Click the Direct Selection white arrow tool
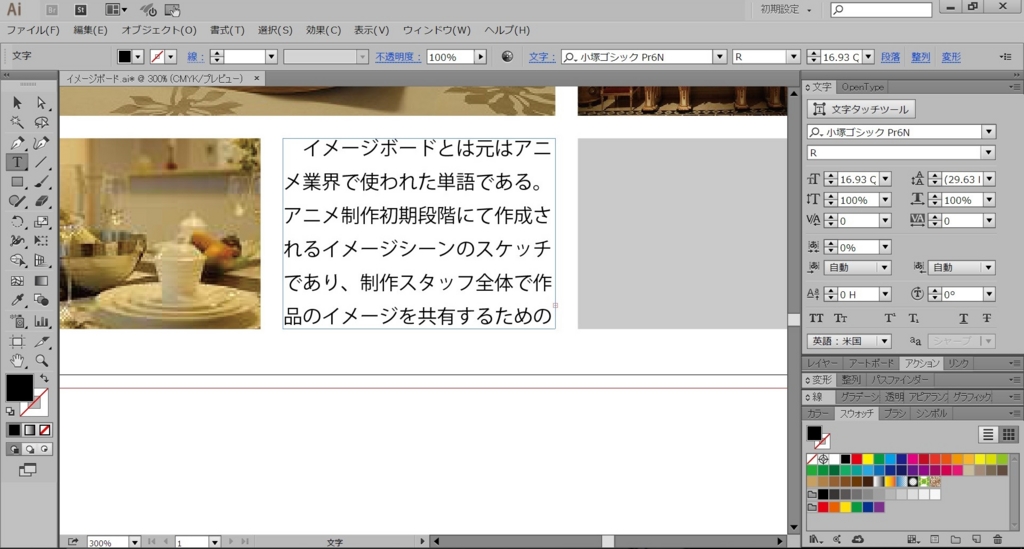1024x549 pixels. click(41, 103)
